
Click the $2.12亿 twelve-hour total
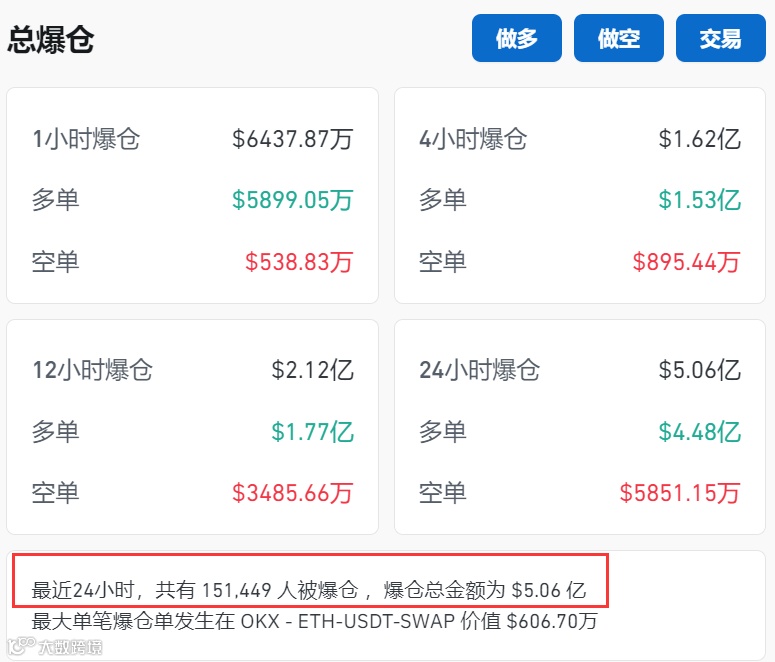pyautogui.click(x=312, y=370)
